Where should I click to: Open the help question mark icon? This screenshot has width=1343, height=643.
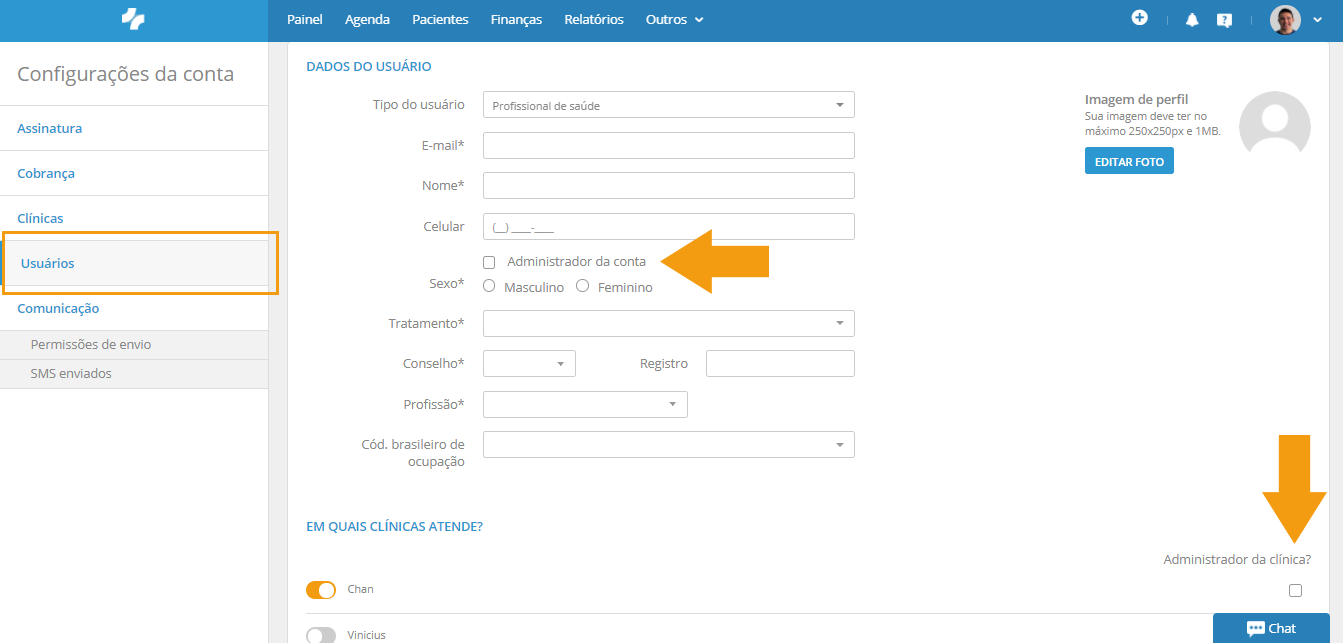click(x=1224, y=20)
